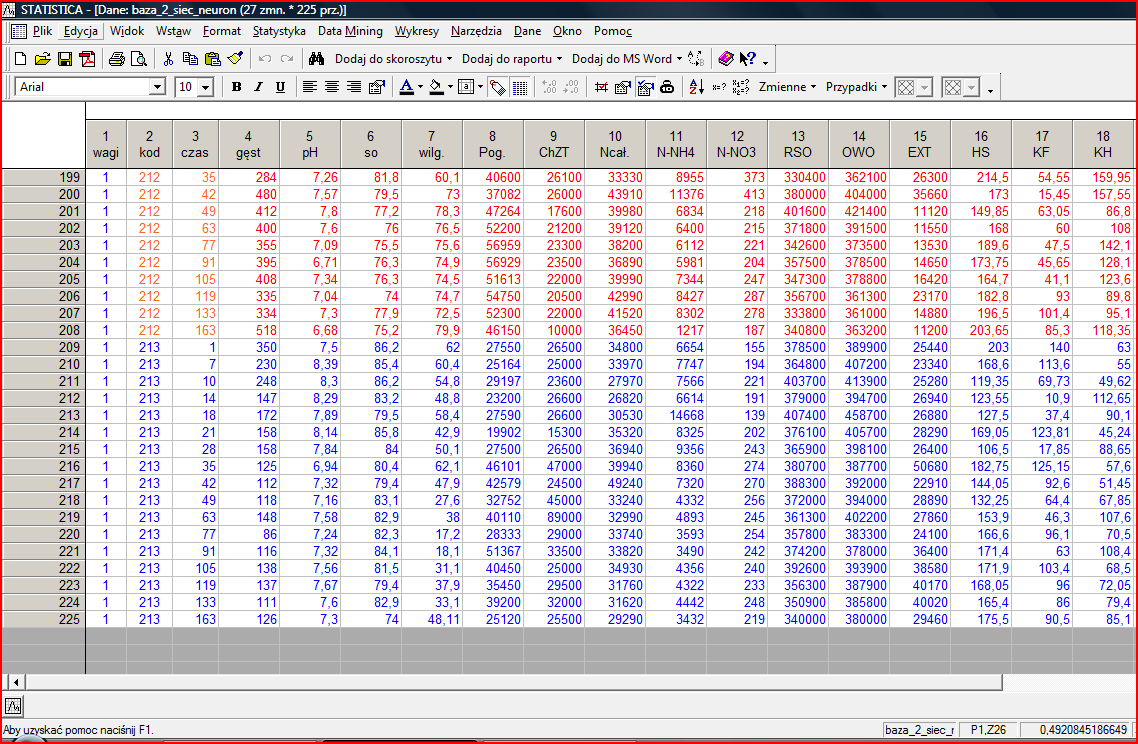This screenshot has height=744, width=1138.
Task: Expand the Arial font name dropdown
Action: [x=157, y=87]
